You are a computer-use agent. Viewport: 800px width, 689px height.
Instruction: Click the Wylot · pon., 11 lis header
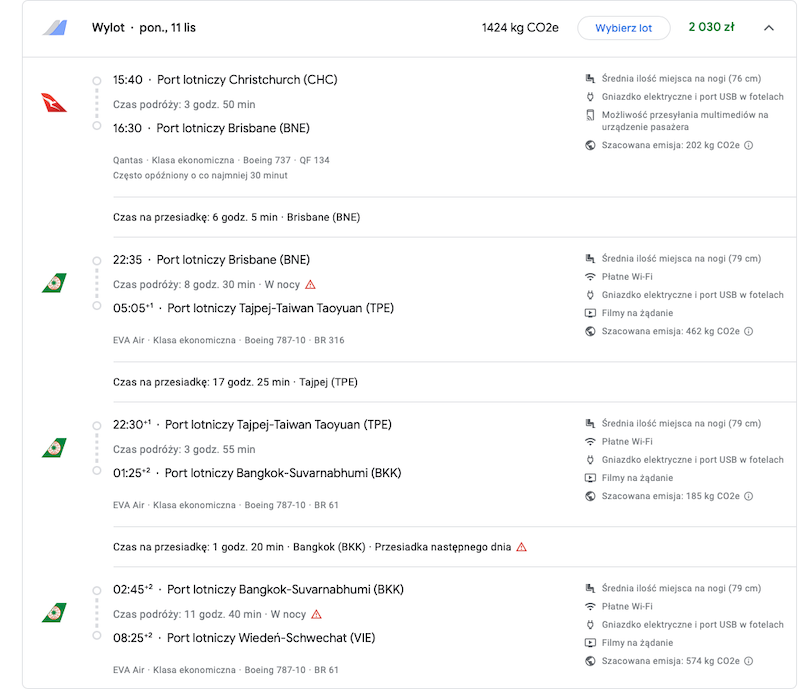pos(144,28)
